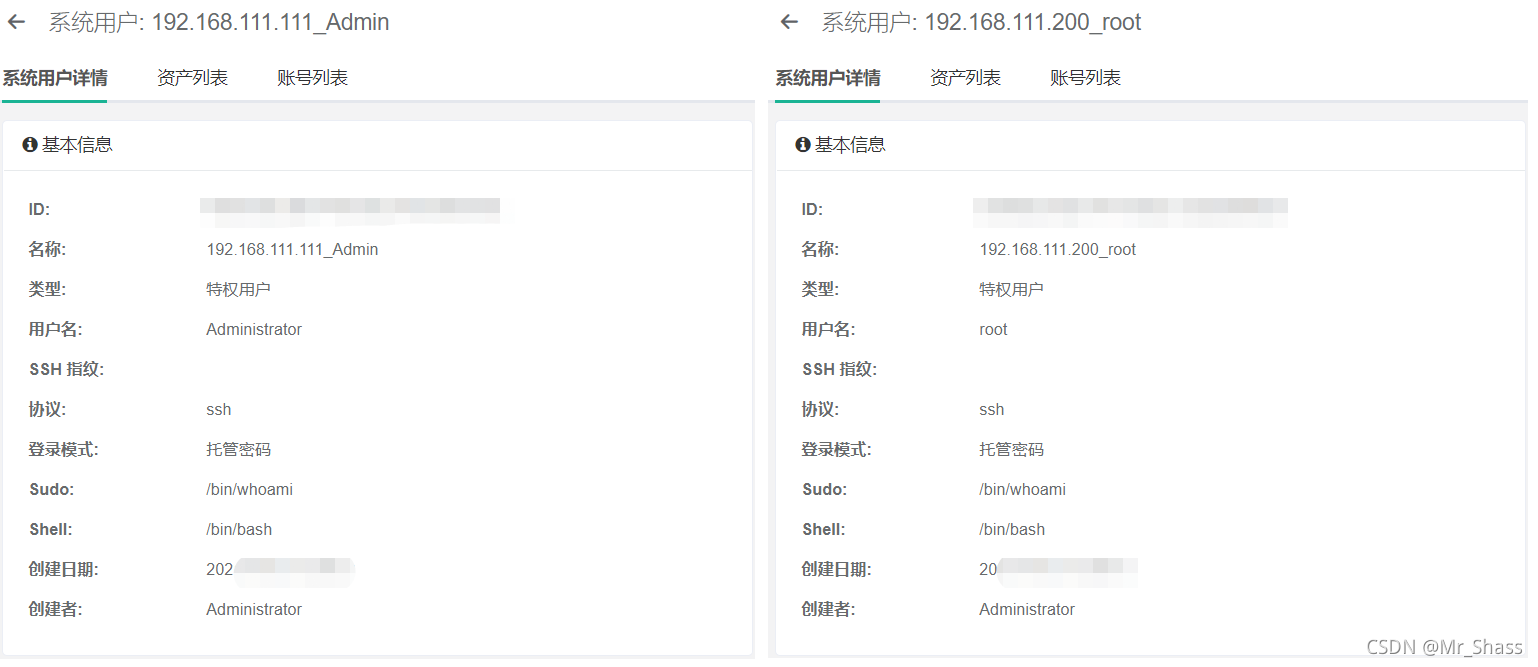1538x667 pixels.
Task: Click the 创建者 Administrator value on the right panel
Action: [1027, 609]
